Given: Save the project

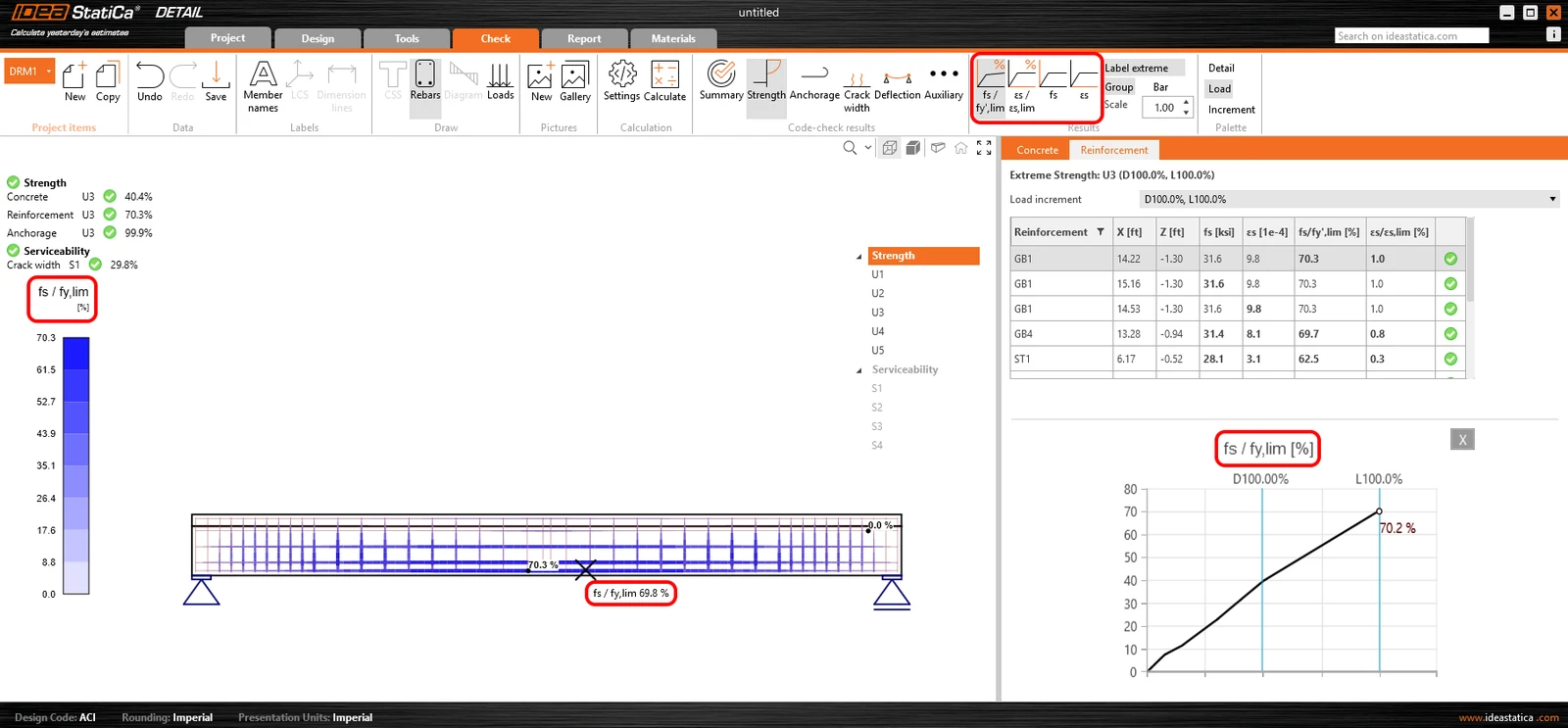Looking at the screenshot, I should click(x=216, y=81).
